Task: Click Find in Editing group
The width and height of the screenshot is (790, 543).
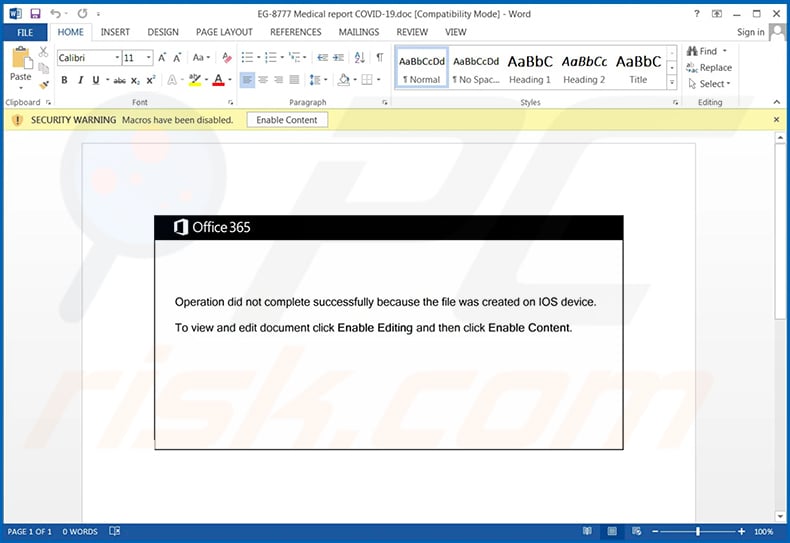Action: (707, 51)
